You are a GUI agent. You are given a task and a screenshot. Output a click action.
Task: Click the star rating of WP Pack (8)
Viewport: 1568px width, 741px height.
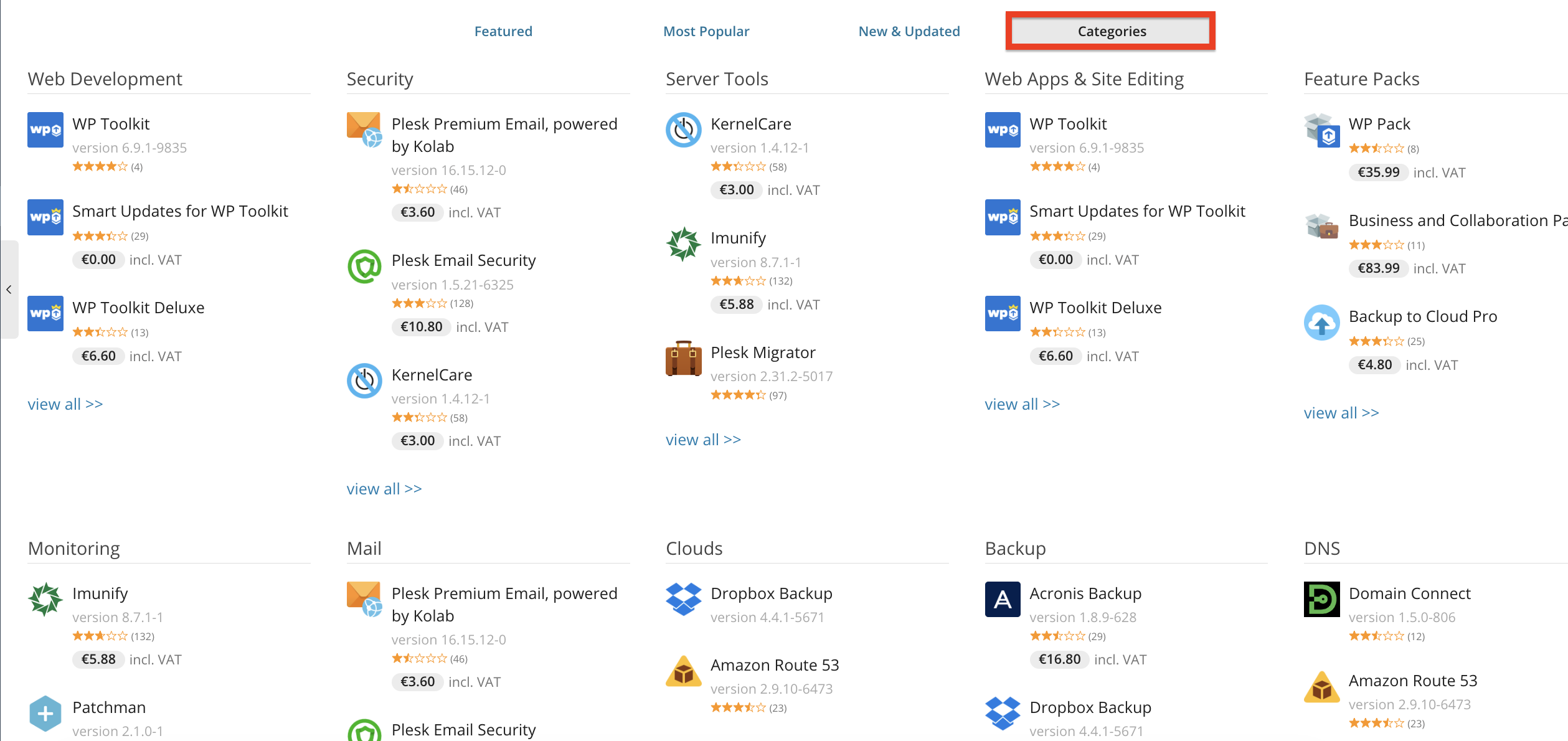1376,148
